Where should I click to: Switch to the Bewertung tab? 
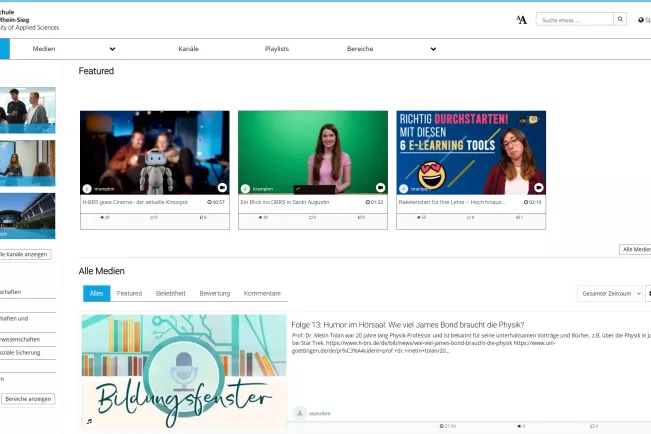pyautogui.click(x=215, y=293)
